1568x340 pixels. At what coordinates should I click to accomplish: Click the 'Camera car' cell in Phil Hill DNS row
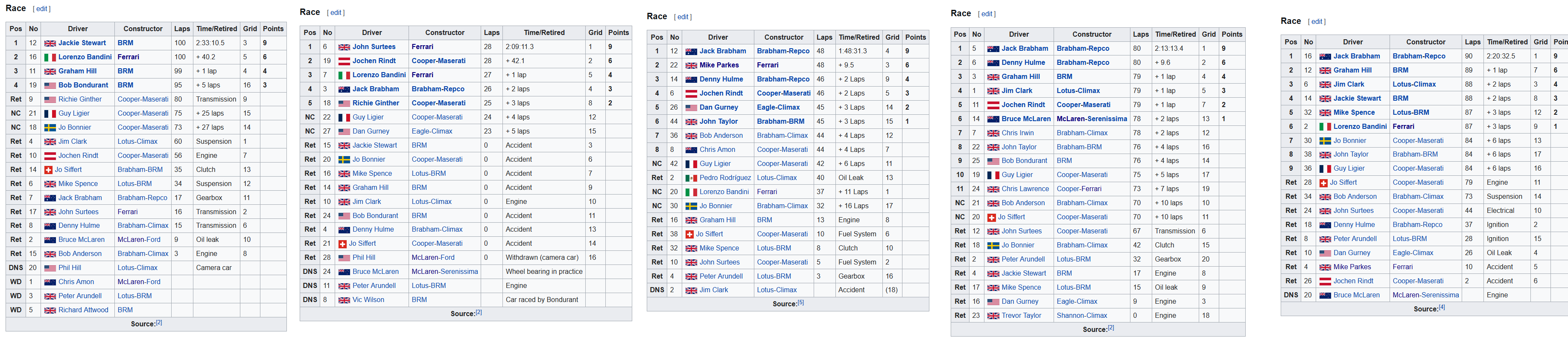coord(217,268)
